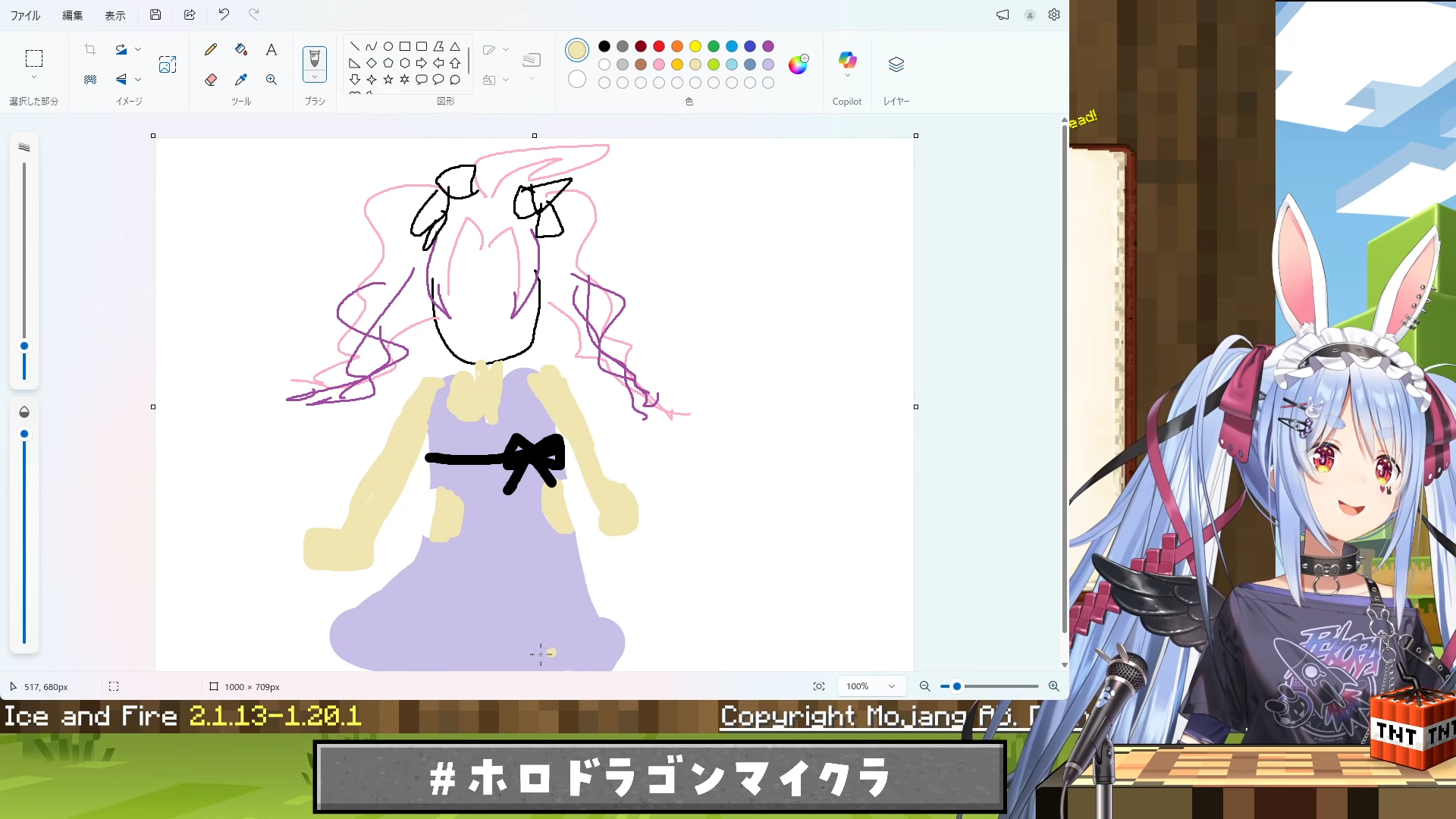The width and height of the screenshot is (1456, 819).
Task: Select the Color picker eyedropper tool
Action: click(x=241, y=80)
